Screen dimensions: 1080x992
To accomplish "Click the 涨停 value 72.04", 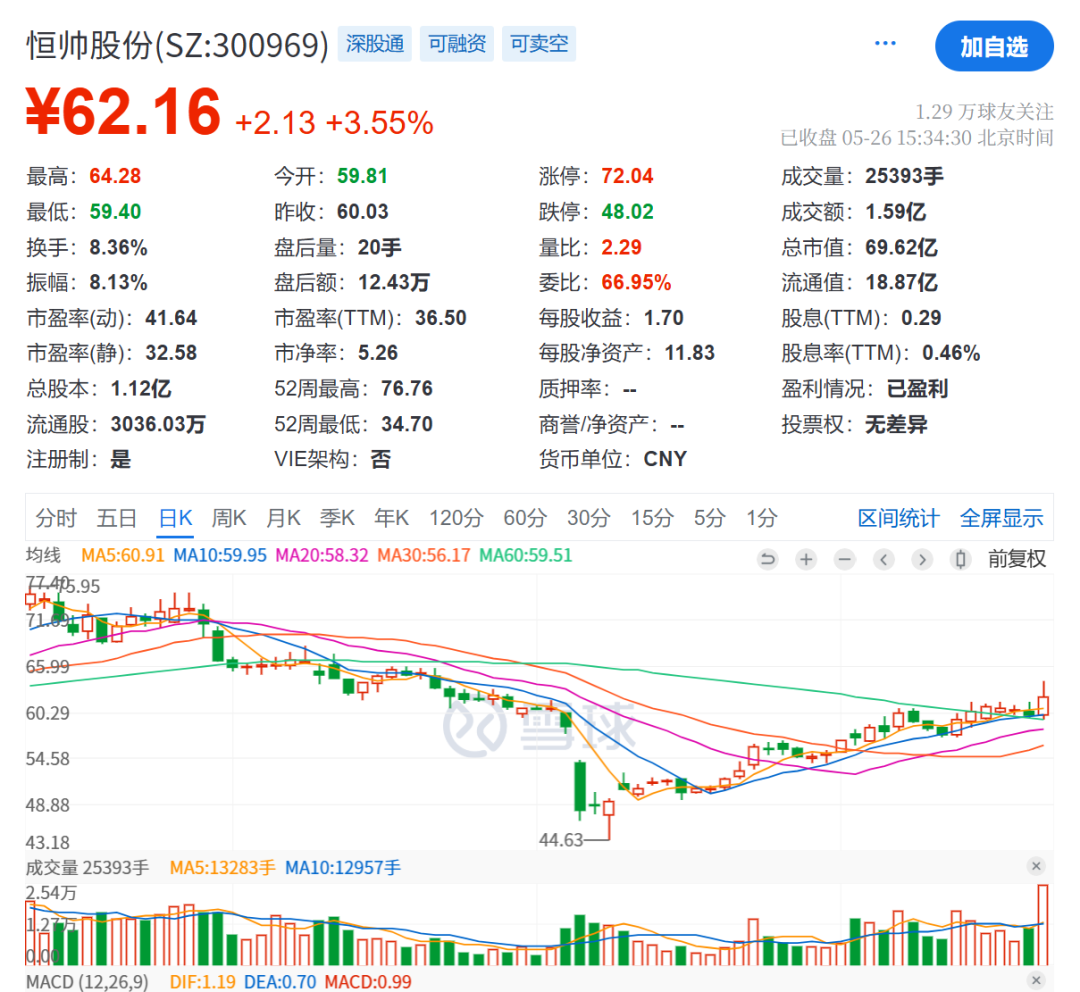I will (627, 176).
